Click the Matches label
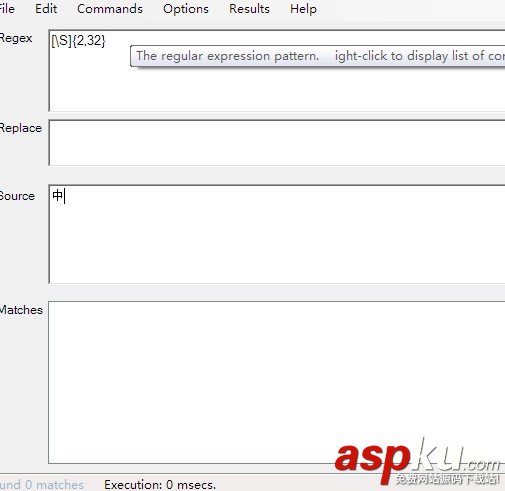The width and height of the screenshot is (505, 491). tap(21, 310)
